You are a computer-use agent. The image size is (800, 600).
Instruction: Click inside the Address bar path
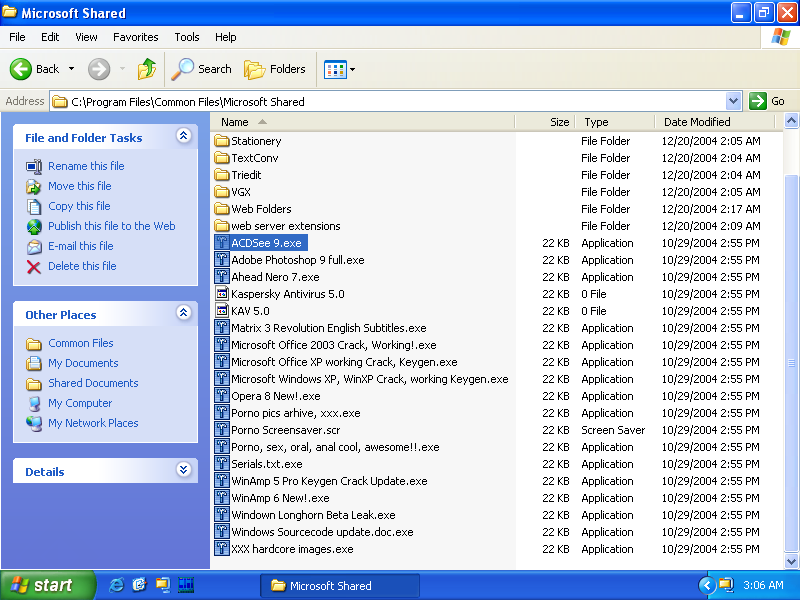(x=388, y=102)
